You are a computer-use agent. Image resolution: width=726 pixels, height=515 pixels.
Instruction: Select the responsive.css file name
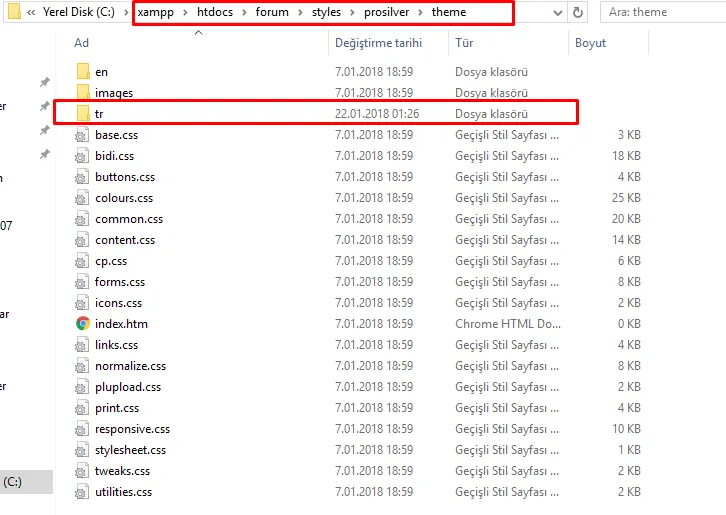(x=132, y=429)
